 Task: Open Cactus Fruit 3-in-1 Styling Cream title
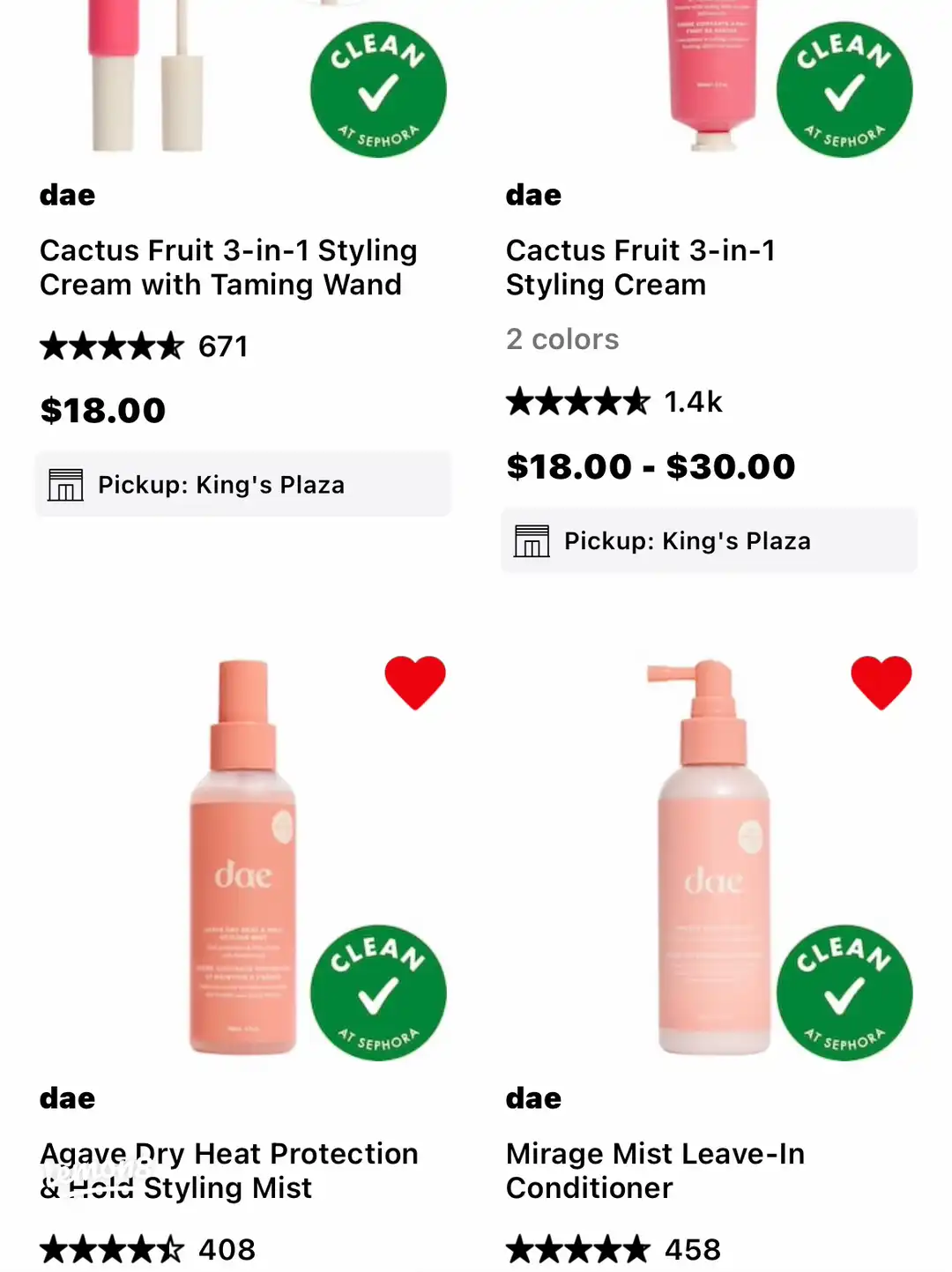641,267
